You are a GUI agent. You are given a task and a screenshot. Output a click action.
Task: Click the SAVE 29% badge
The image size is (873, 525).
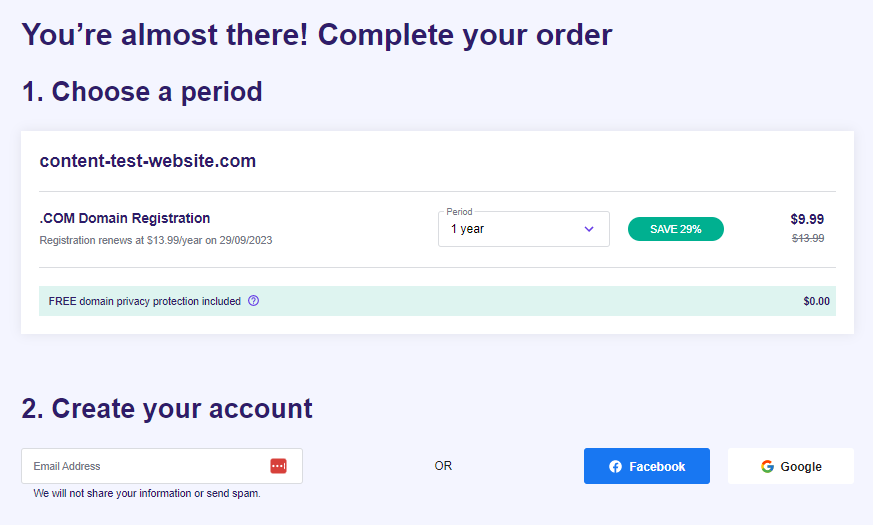(675, 229)
